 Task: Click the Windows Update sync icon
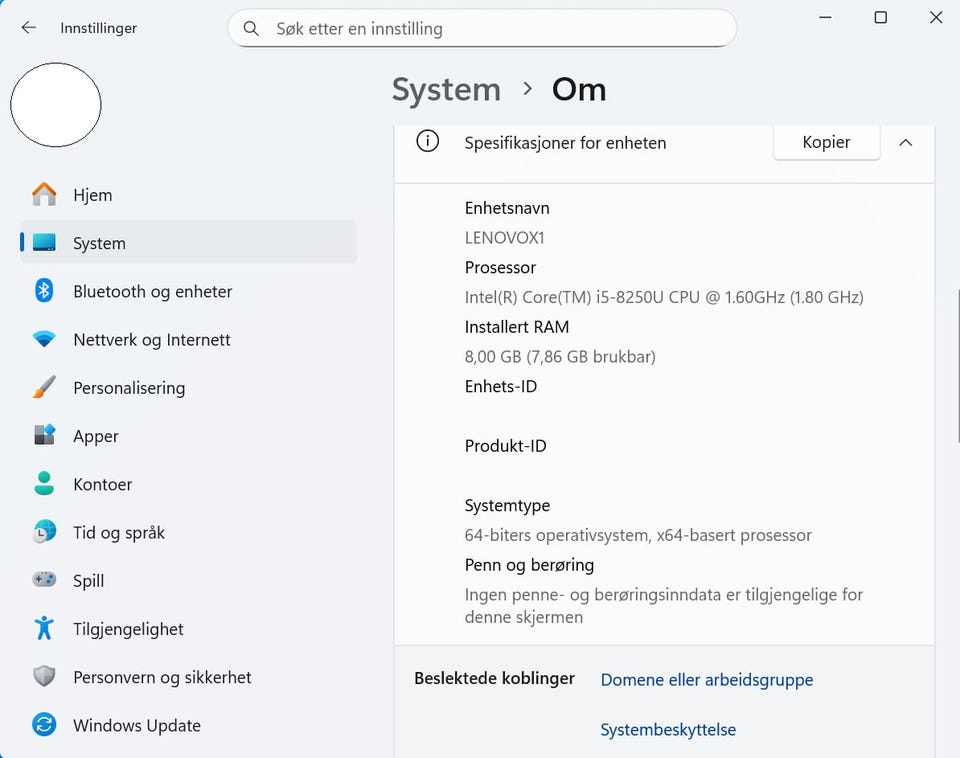44,725
